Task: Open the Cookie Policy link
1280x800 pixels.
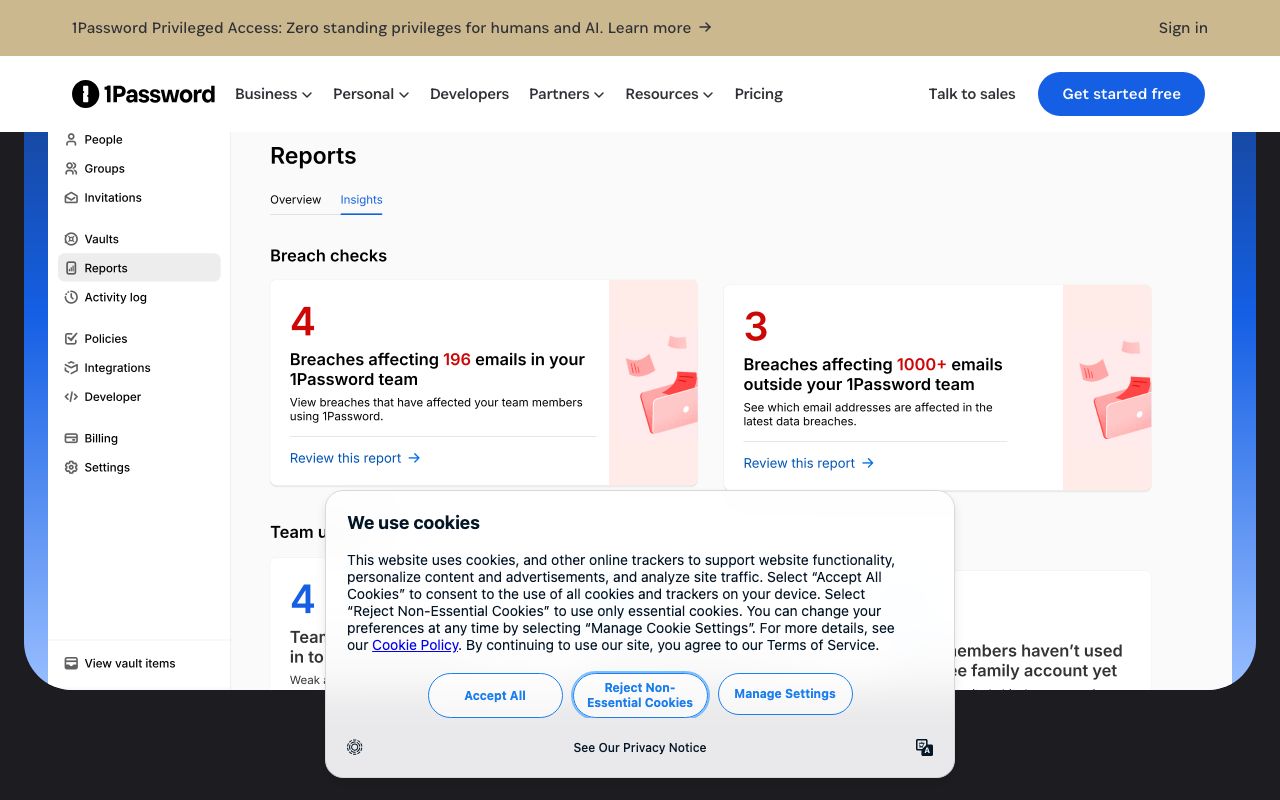Action: (x=415, y=645)
